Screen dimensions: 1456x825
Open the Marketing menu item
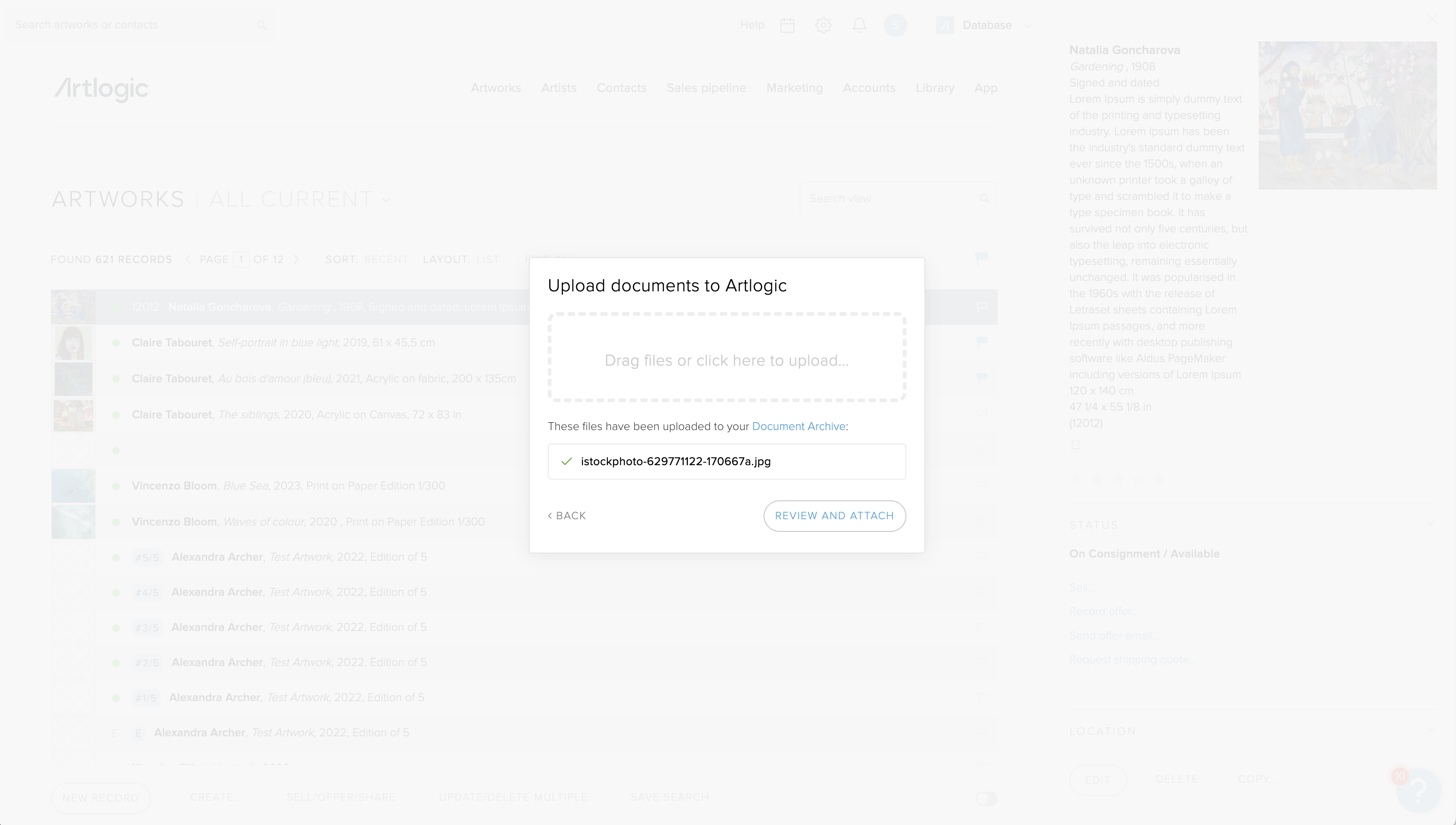pos(794,88)
